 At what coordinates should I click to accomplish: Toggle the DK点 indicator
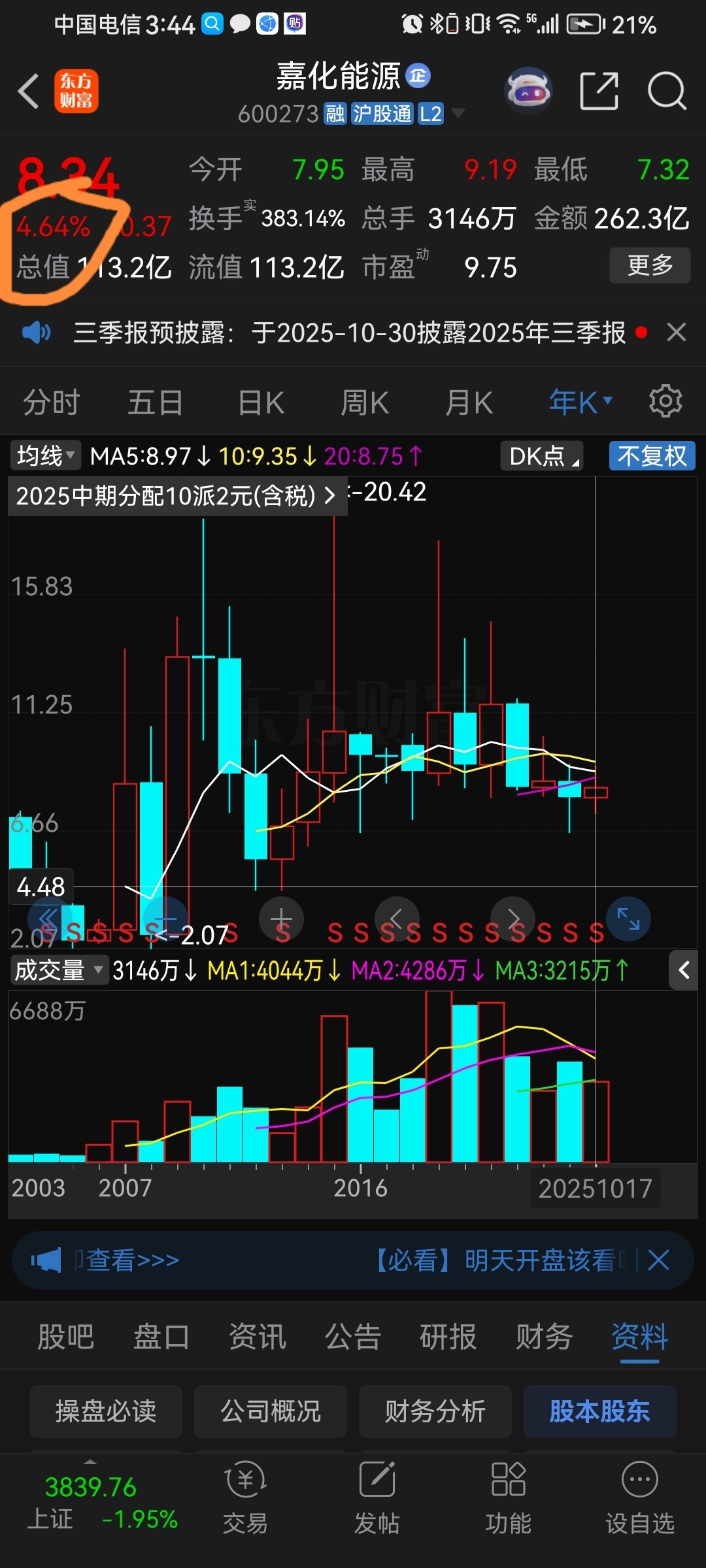(x=542, y=455)
